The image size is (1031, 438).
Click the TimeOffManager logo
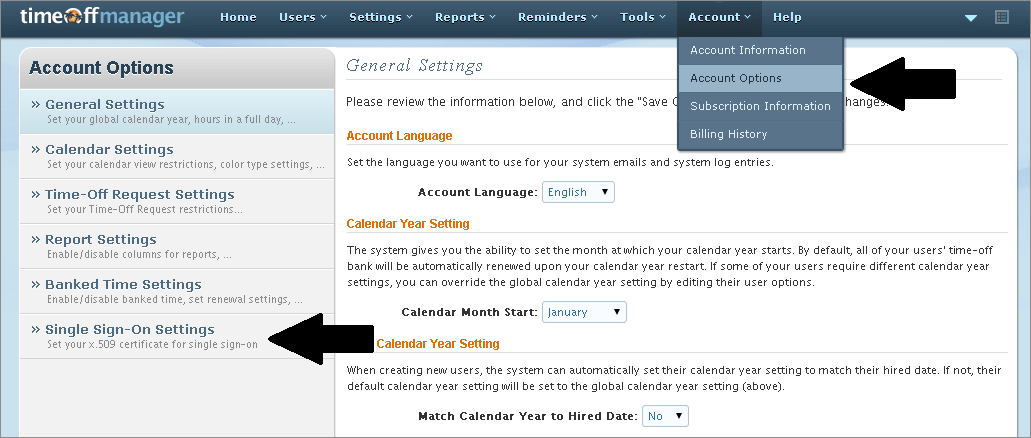click(102, 16)
